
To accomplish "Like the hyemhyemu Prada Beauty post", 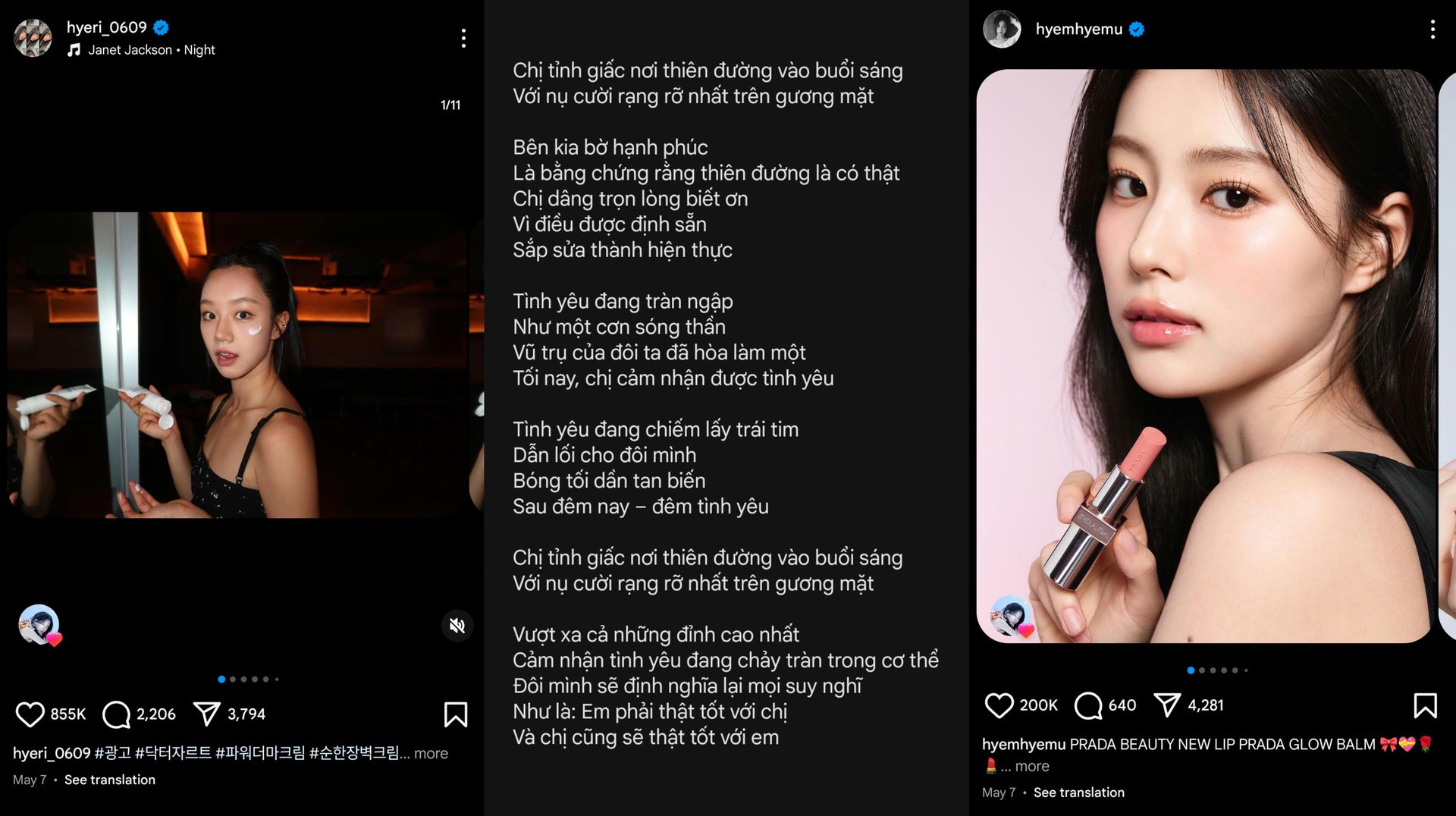I will click(999, 705).
